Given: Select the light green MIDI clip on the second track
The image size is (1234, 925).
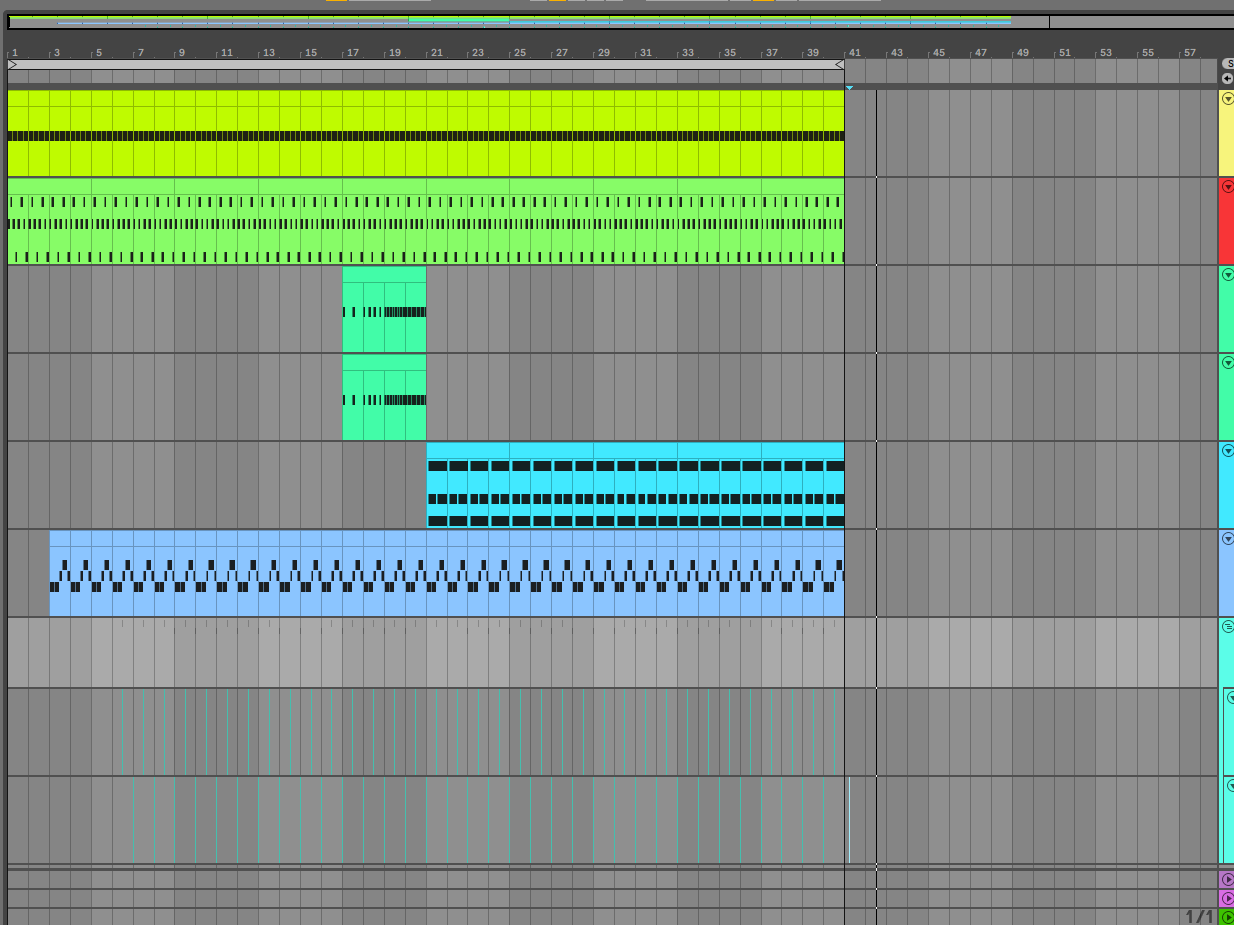Looking at the screenshot, I should click(x=426, y=221).
